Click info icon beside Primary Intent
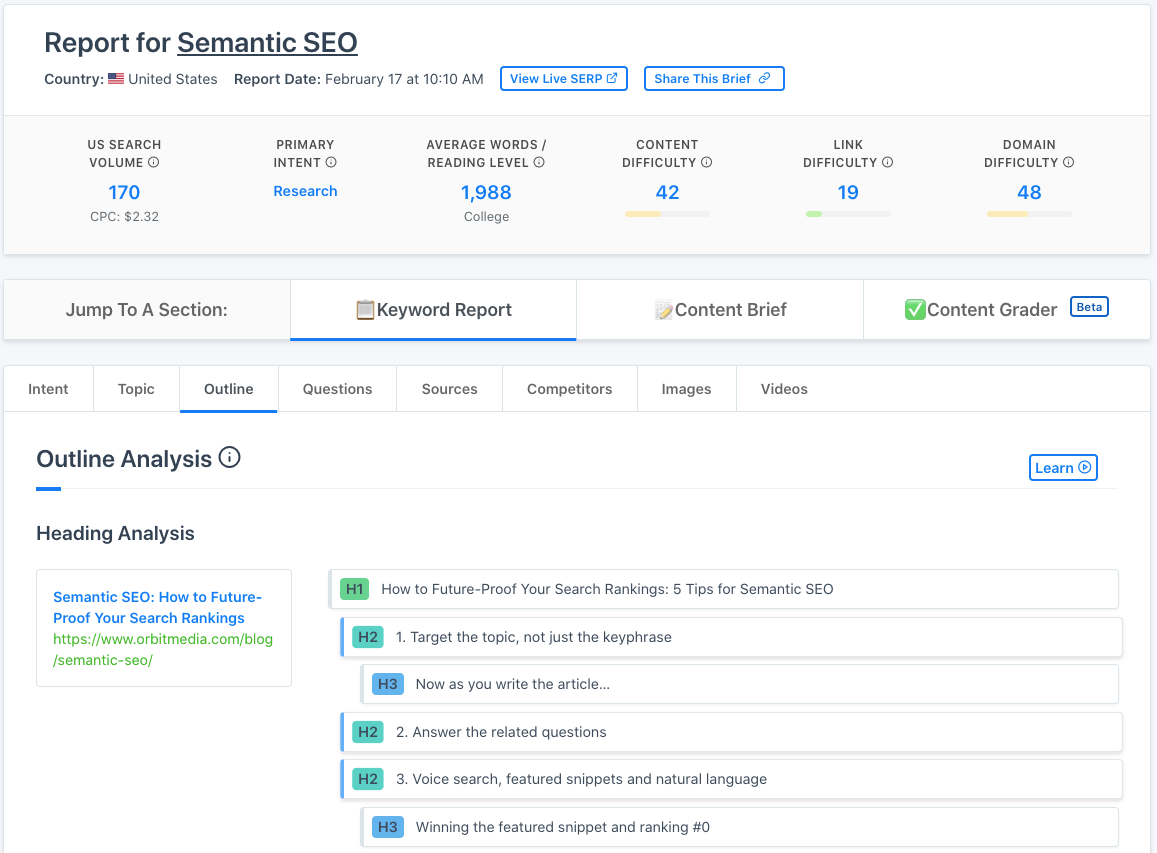Image resolution: width=1157 pixels, height=853 pixels. click(x=331, y=162)
